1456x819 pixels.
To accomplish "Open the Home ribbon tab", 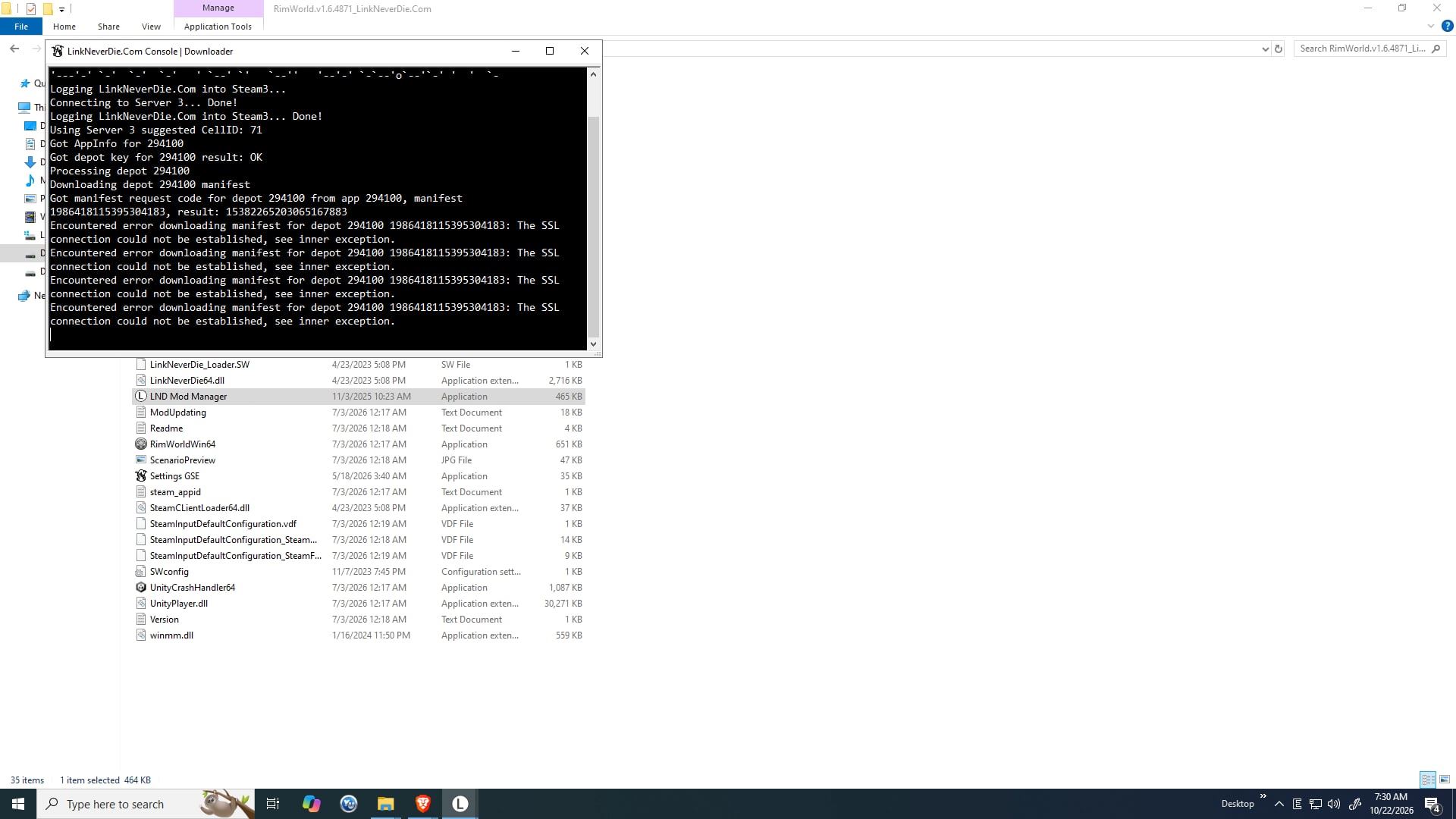I will (64, 26).
